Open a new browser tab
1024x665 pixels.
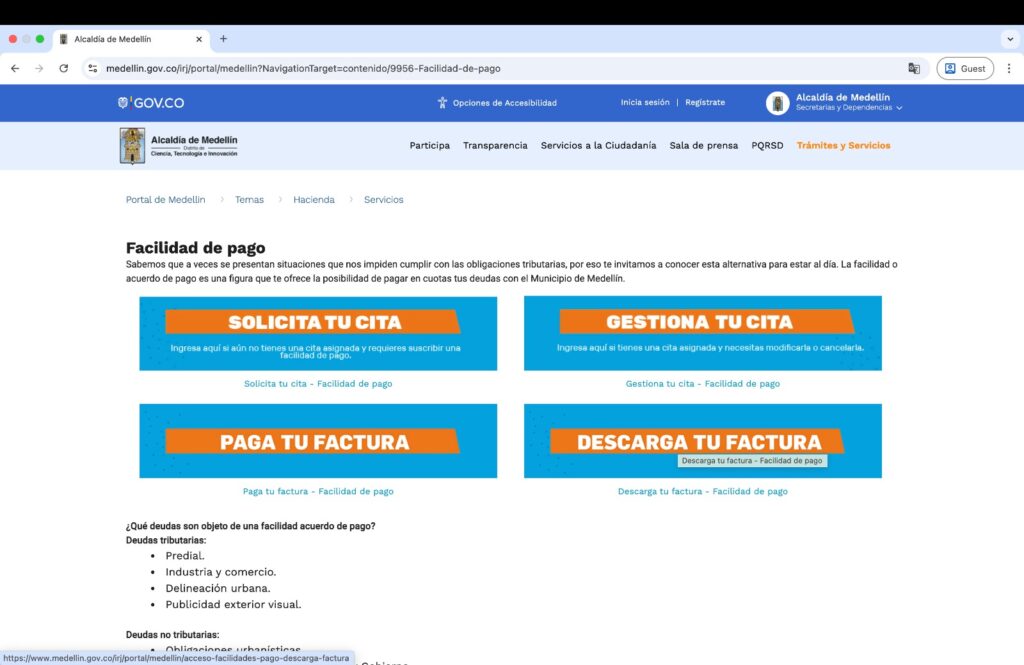(223, 39)
